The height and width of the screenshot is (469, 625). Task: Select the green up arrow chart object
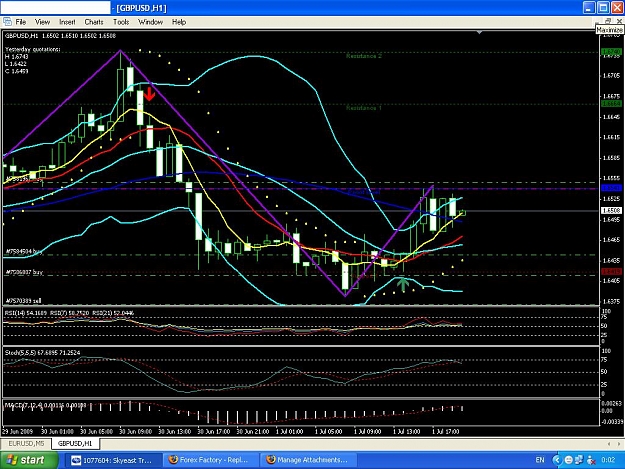coord(403,283)
